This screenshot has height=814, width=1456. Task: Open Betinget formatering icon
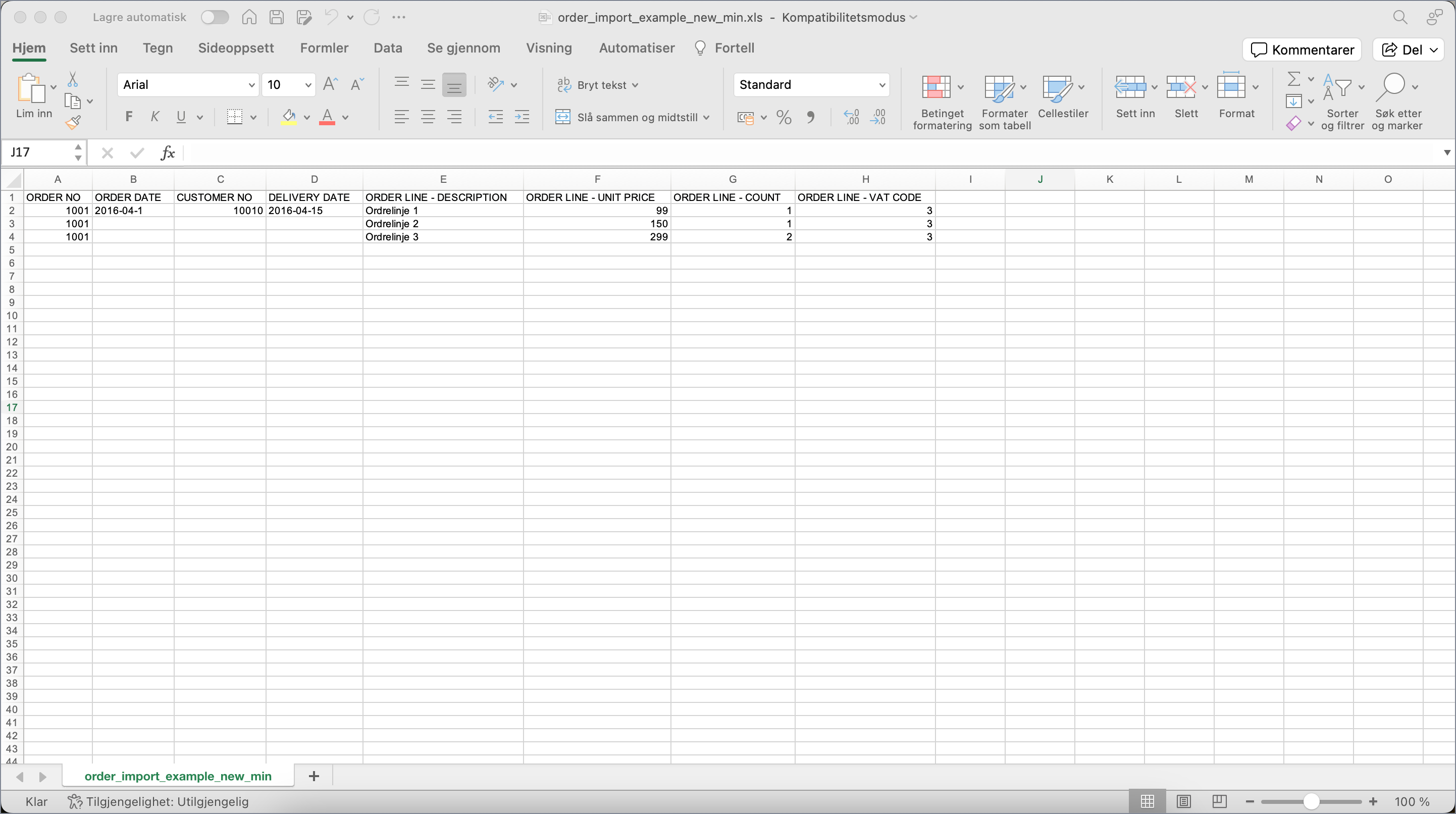tap(936, 88)
